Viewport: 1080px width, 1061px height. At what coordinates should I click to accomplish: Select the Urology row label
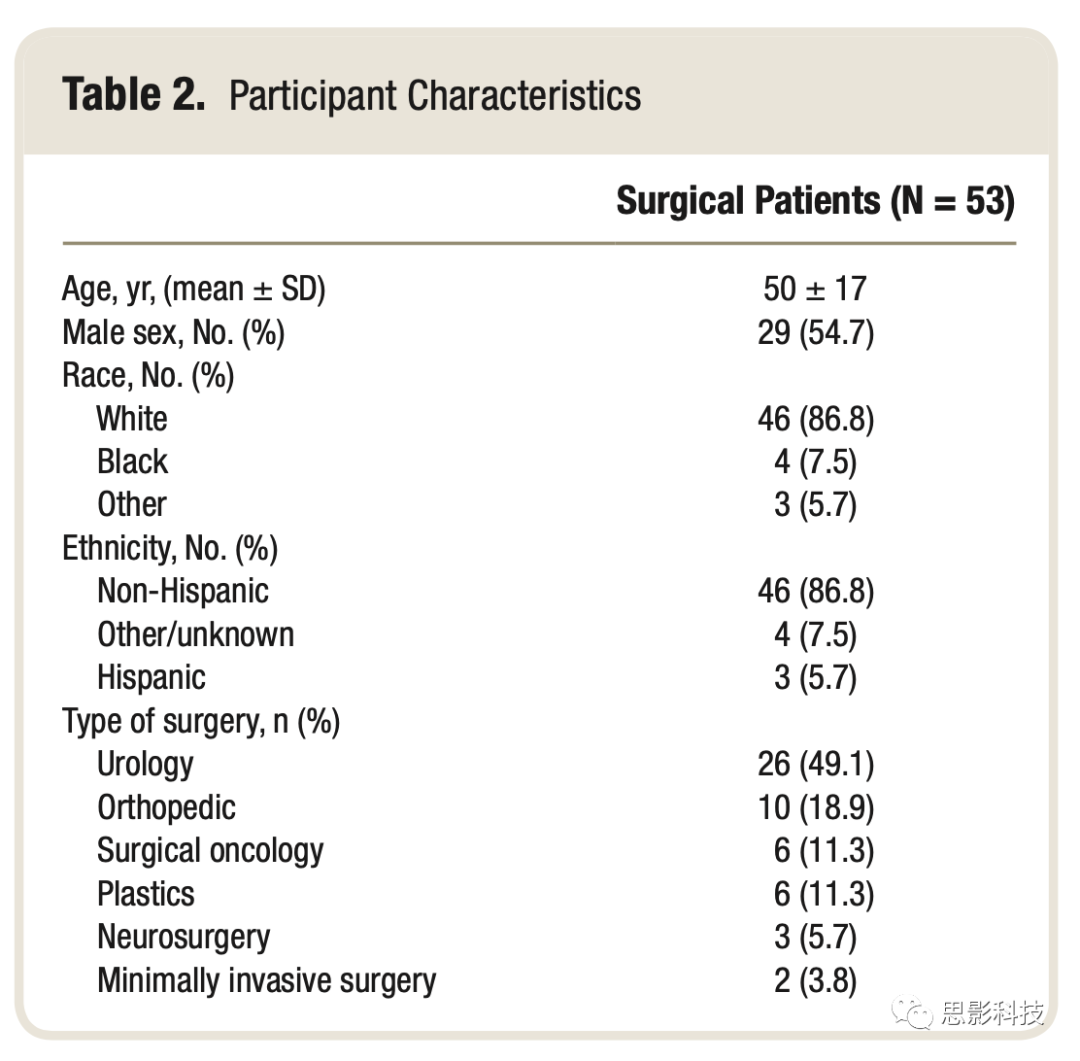tap(145, 765)
